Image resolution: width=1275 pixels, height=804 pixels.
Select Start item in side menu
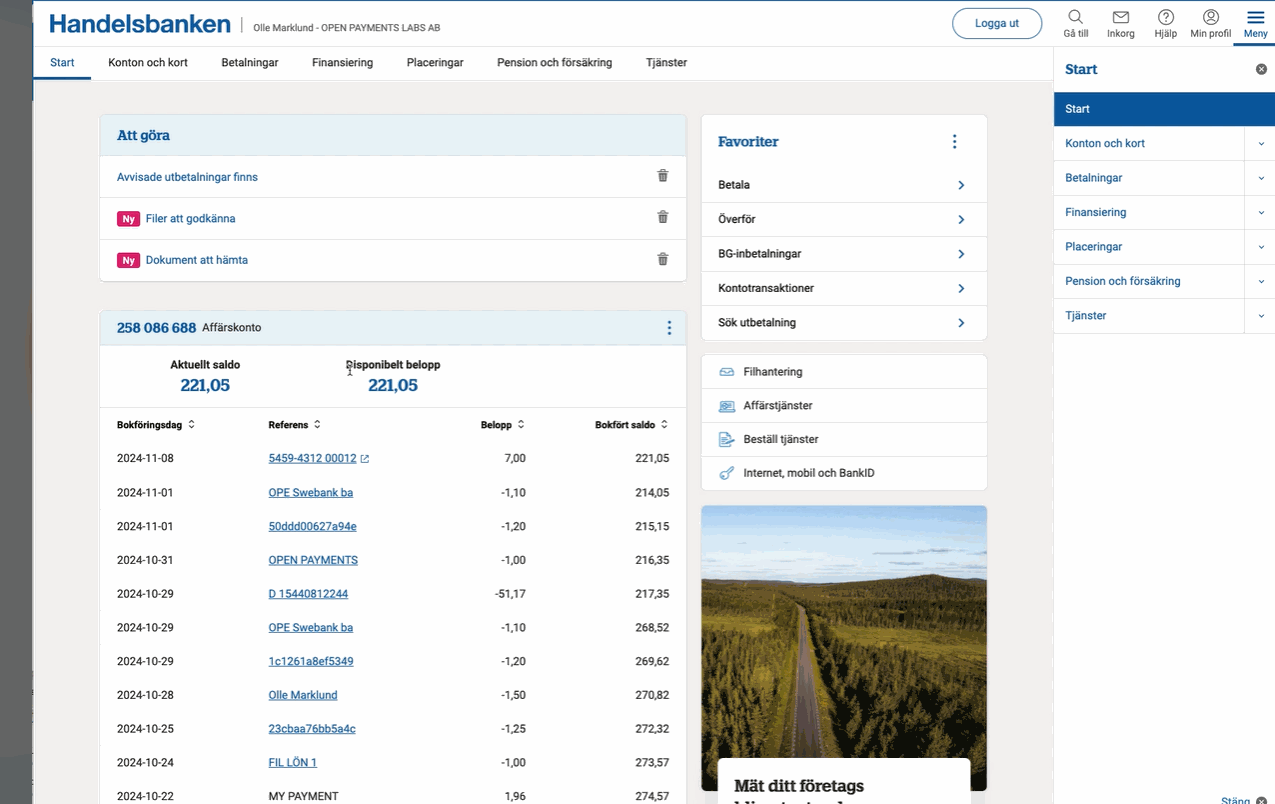click(1164, 109)
